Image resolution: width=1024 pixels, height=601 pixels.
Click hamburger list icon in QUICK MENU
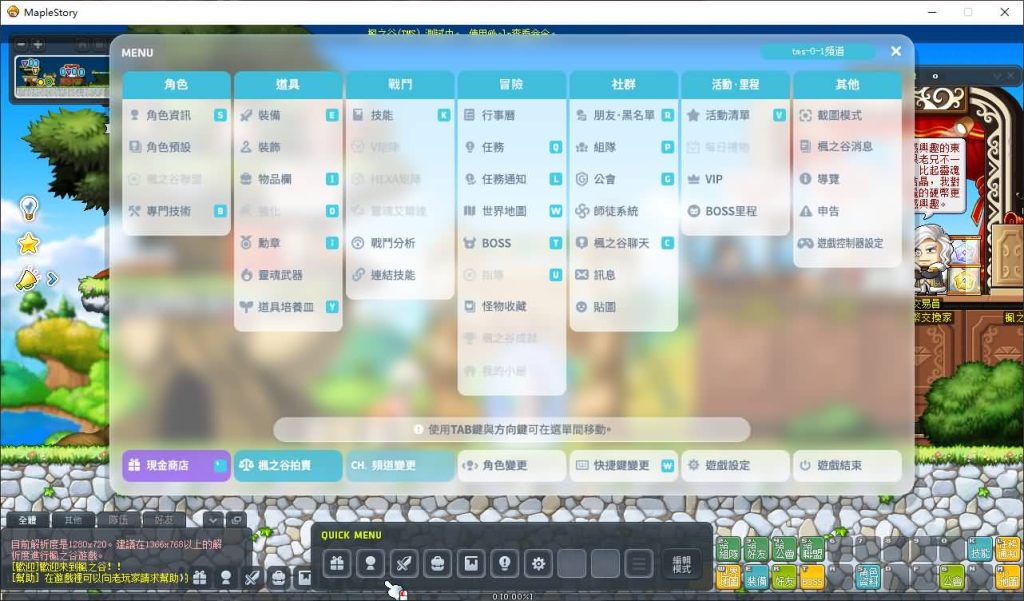point(639,563)
